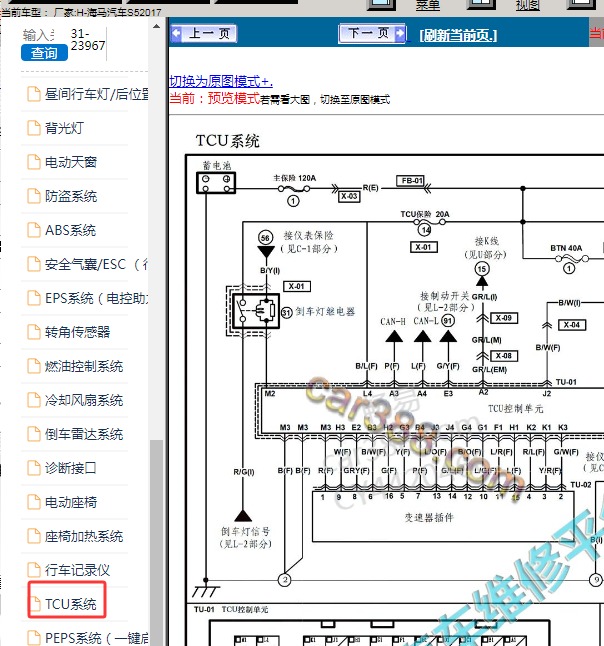Click the 刷新当前页 refresh link
Screen dimensions: 604x646
[x=458, y=36]
